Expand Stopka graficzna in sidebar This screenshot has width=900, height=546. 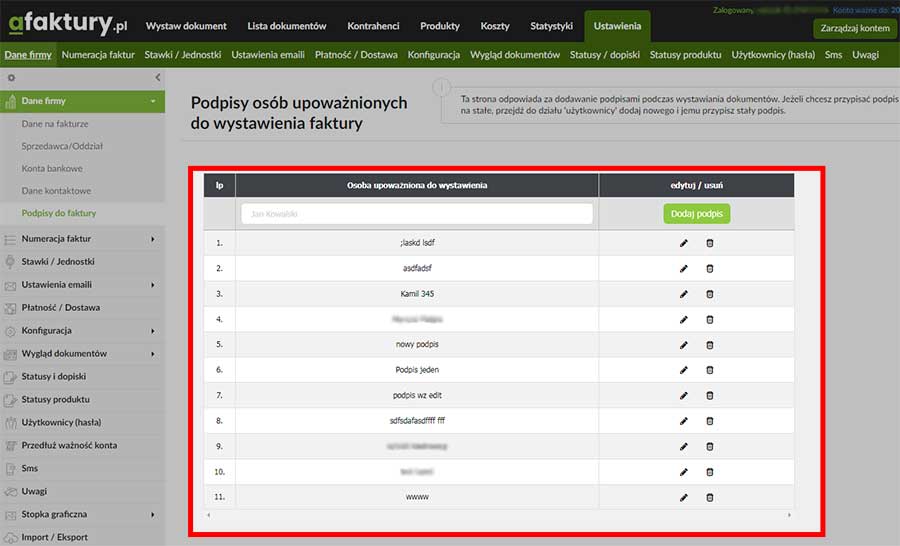click(153, 514)
